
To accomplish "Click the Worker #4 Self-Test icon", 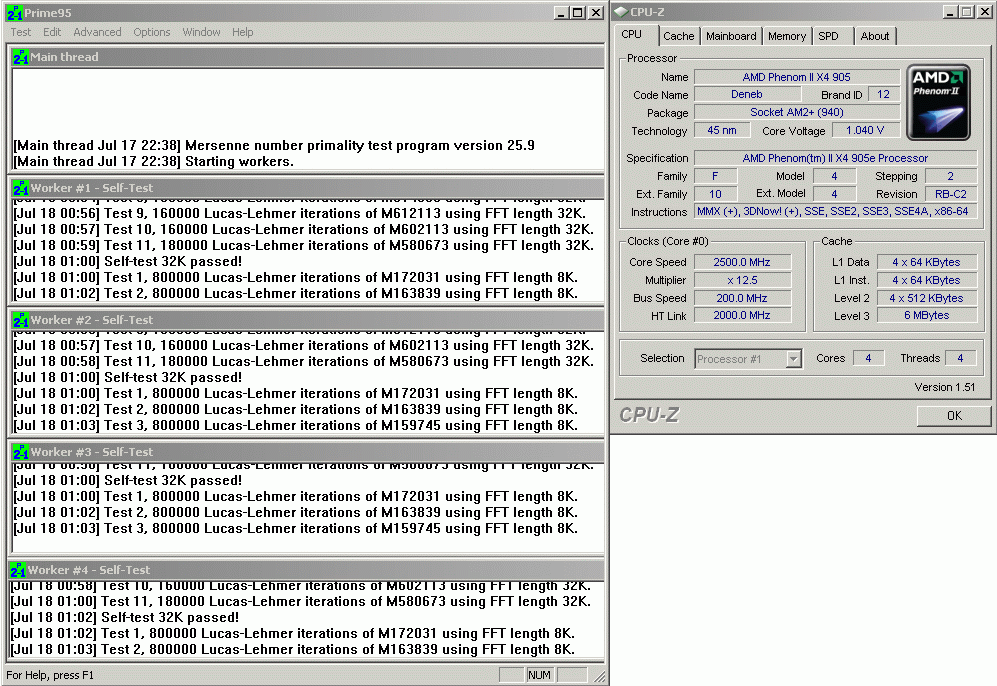I will [18, 570].
